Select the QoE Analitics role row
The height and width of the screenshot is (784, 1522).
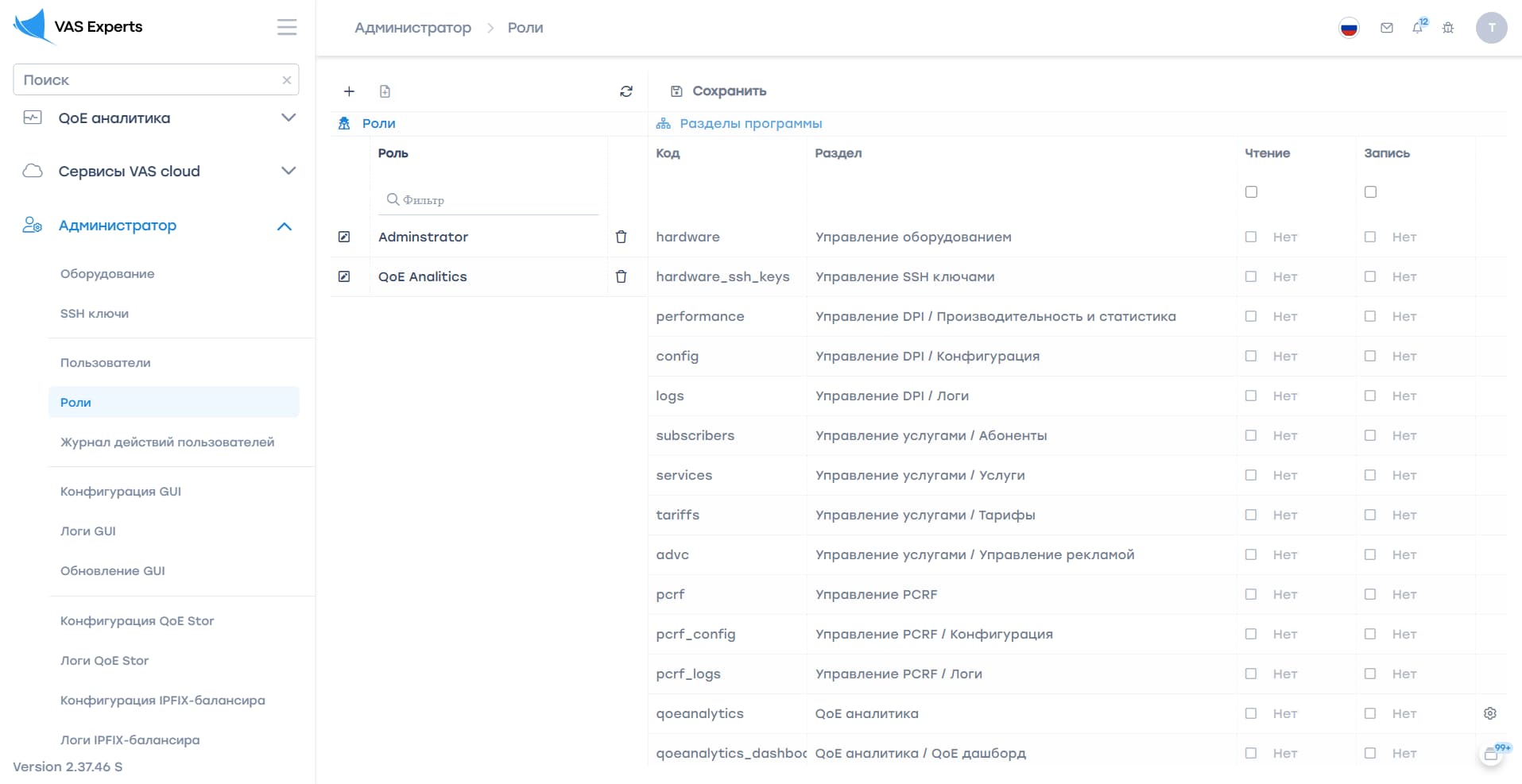tap(488, 276)
